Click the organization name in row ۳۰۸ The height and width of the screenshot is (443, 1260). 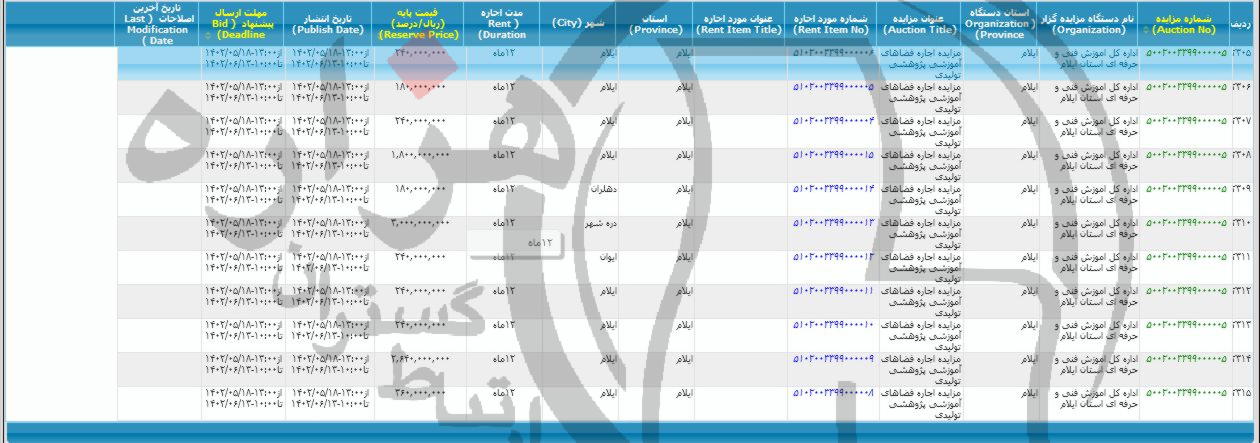pyautogui.click(x=1096, y=160)
